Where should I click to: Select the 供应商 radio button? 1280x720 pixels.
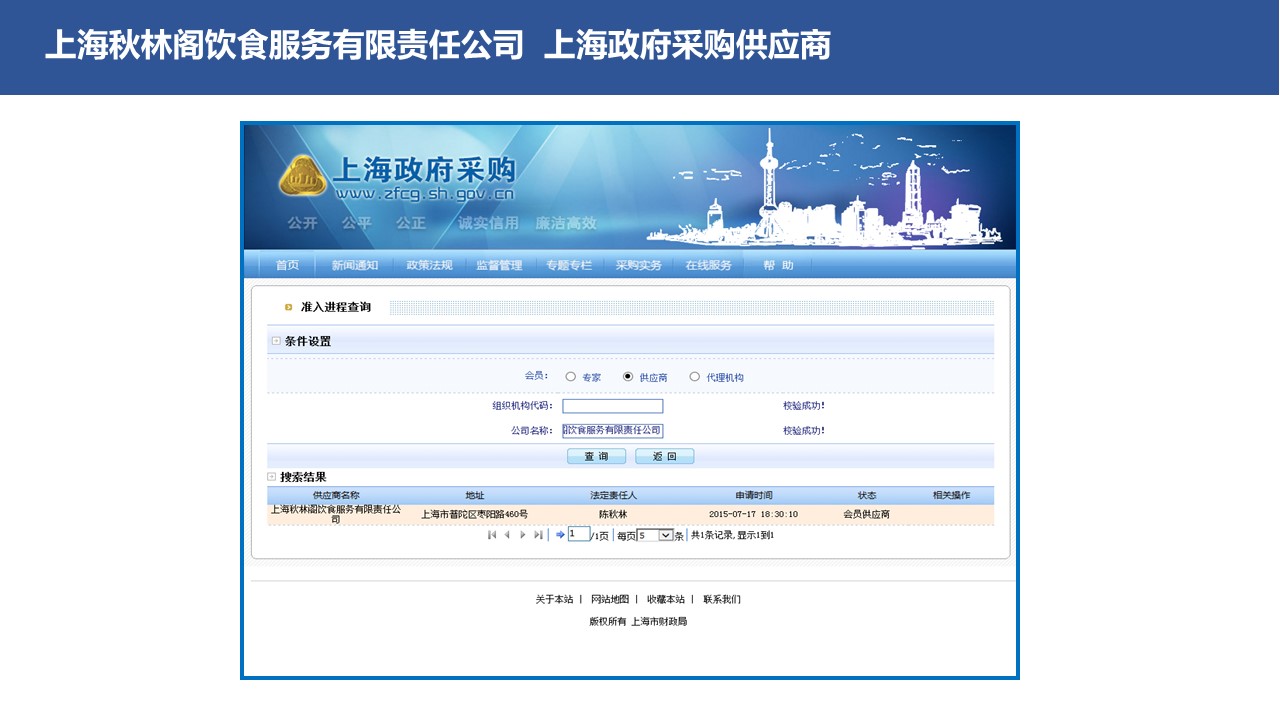[x=628, y=377]
